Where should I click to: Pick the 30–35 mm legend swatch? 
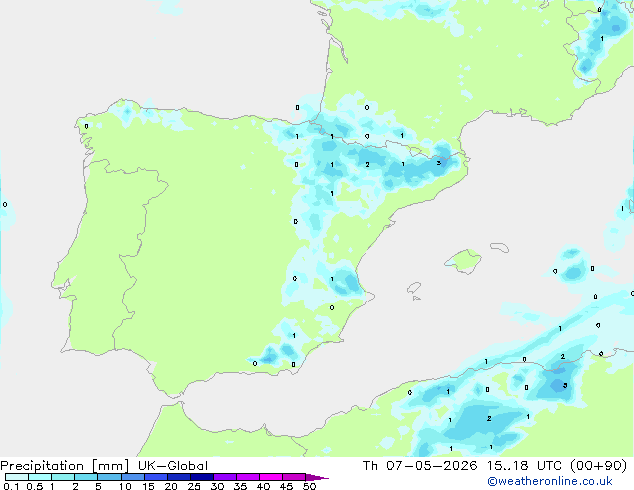click(x=224, y=477)
